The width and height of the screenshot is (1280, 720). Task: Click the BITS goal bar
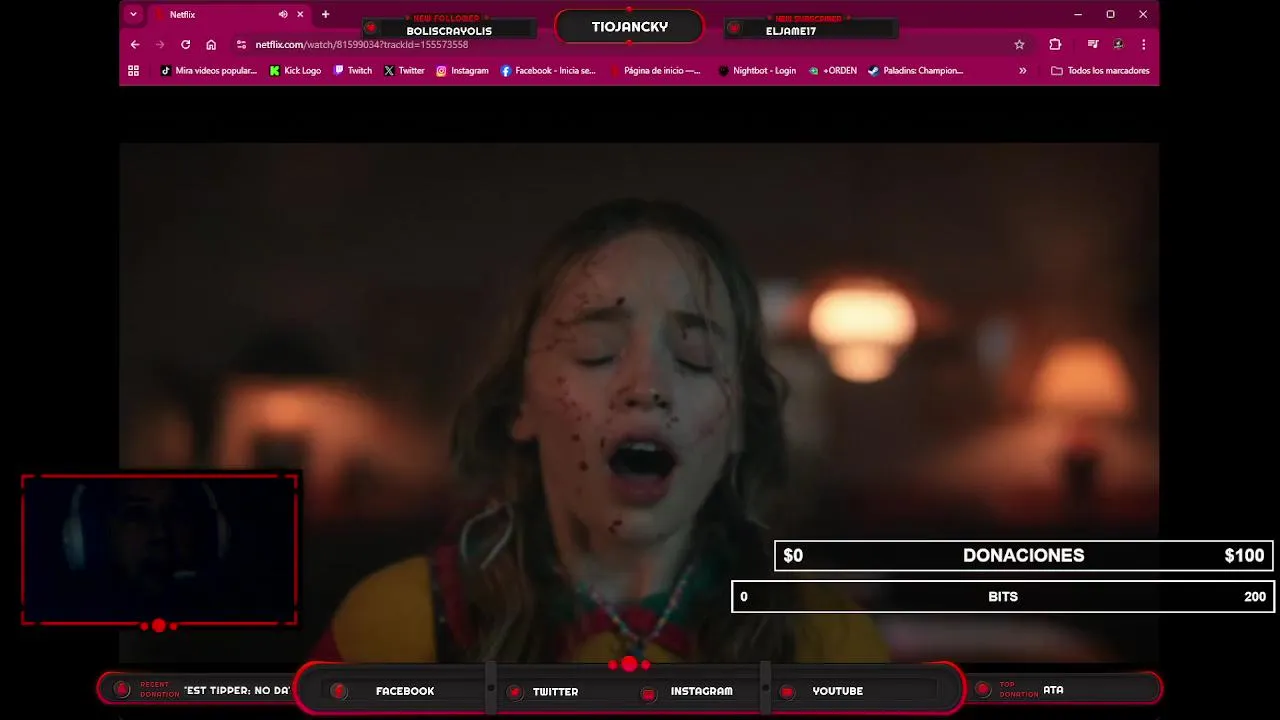click(x=1003, y=597)
